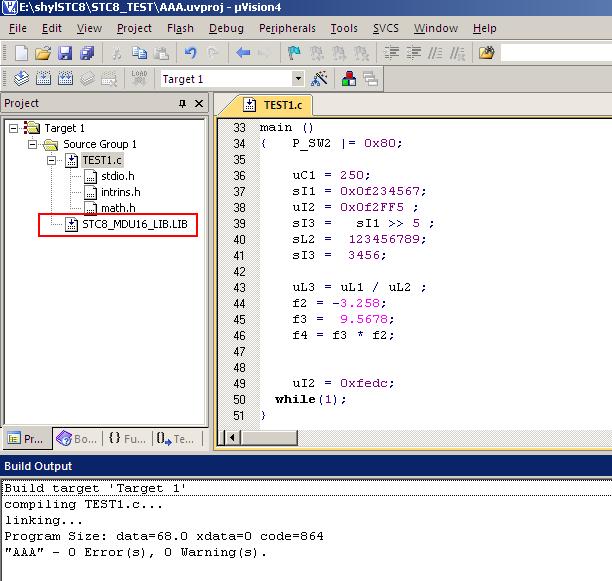
Task: Batch build toolbar icon
Action: coord(87,79)
